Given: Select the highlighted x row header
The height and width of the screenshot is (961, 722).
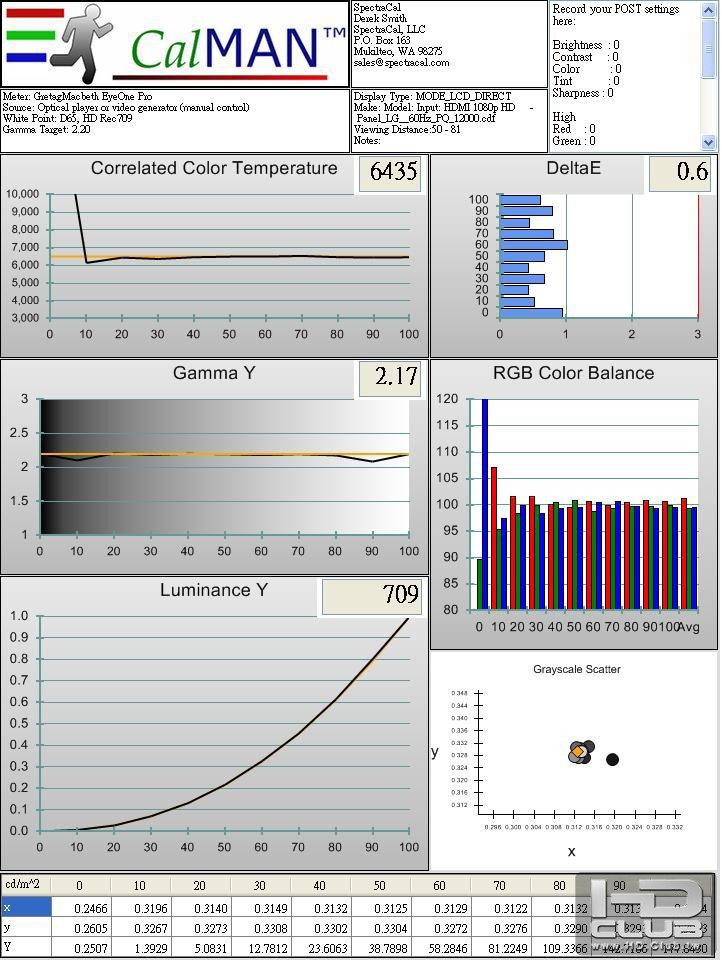Looking at the screenshot, I should [x=26, y=908].
